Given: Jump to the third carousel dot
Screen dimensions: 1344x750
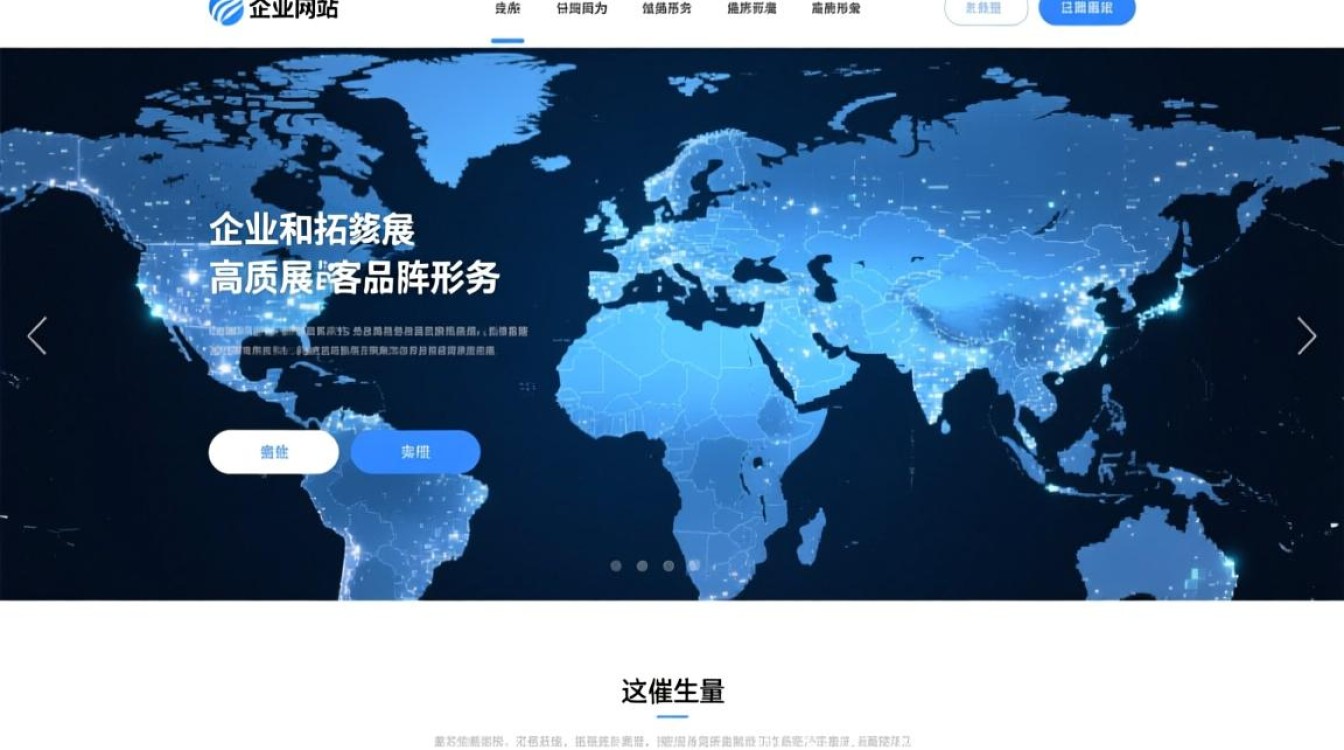Looking at the screenshot, I should [668, 566].
